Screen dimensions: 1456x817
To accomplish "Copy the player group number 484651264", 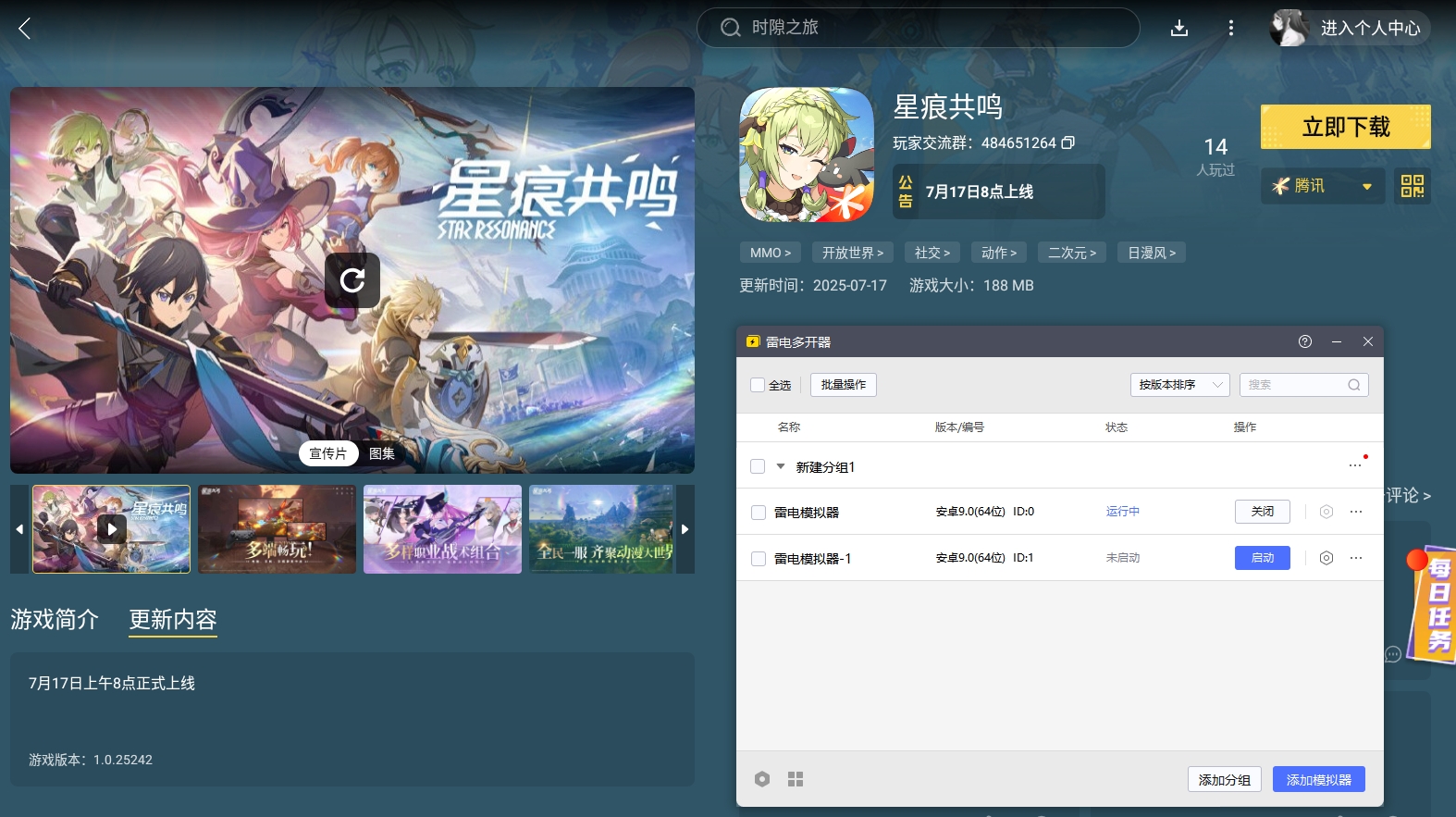I will 1068,142.
